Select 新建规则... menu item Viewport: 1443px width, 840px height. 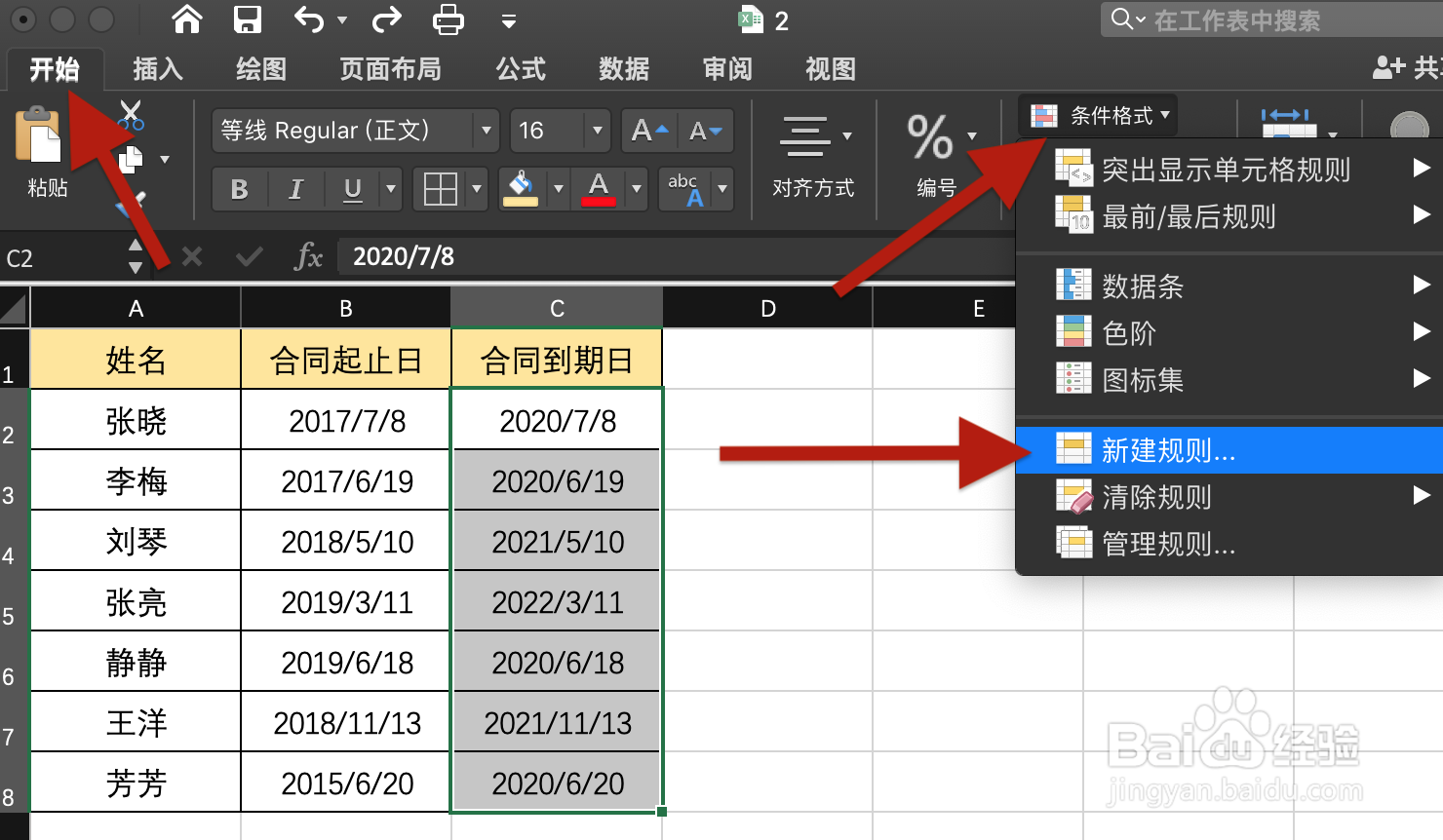(1228, 450)
